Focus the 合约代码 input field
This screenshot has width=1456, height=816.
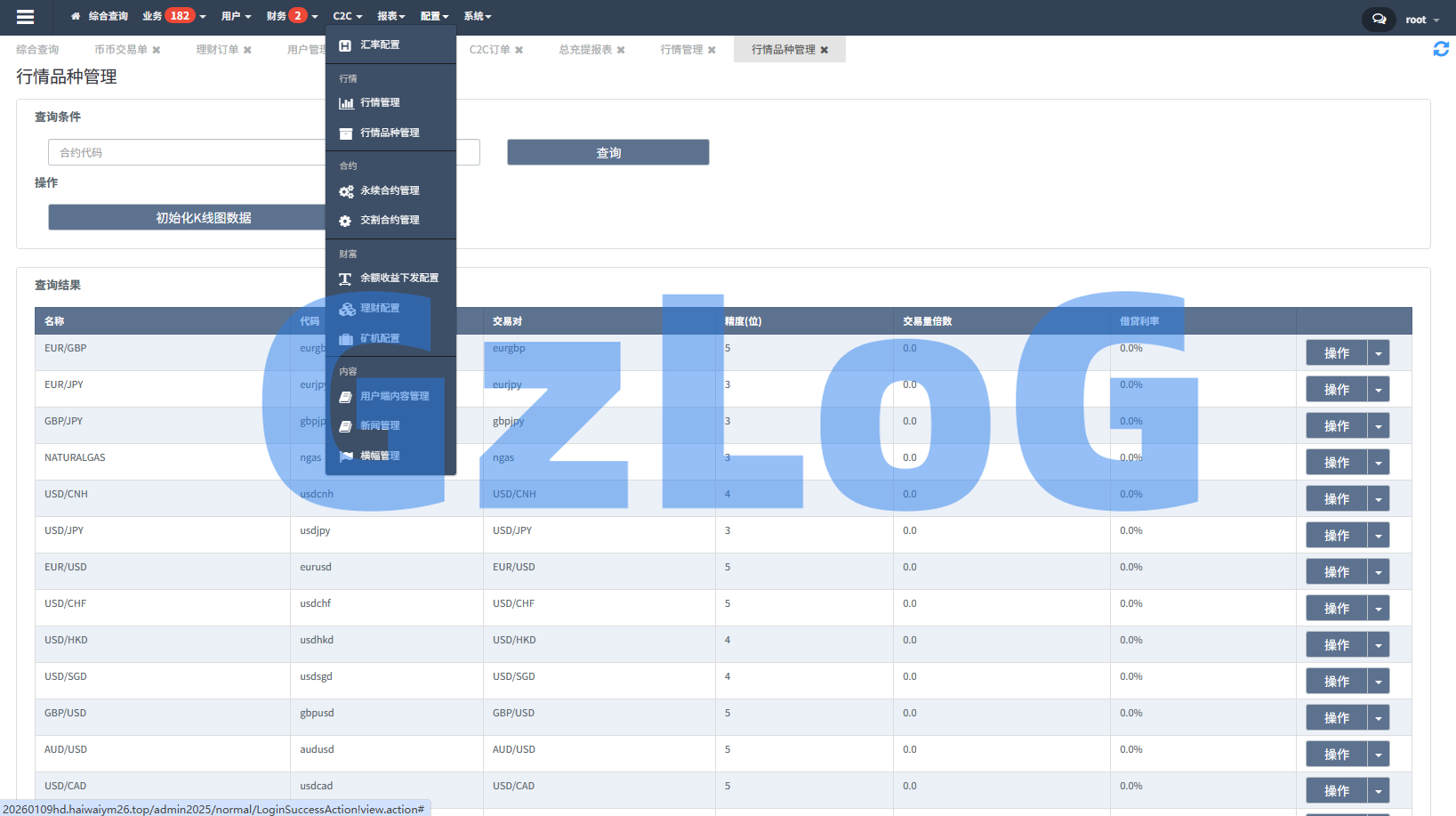coord(187,152)
